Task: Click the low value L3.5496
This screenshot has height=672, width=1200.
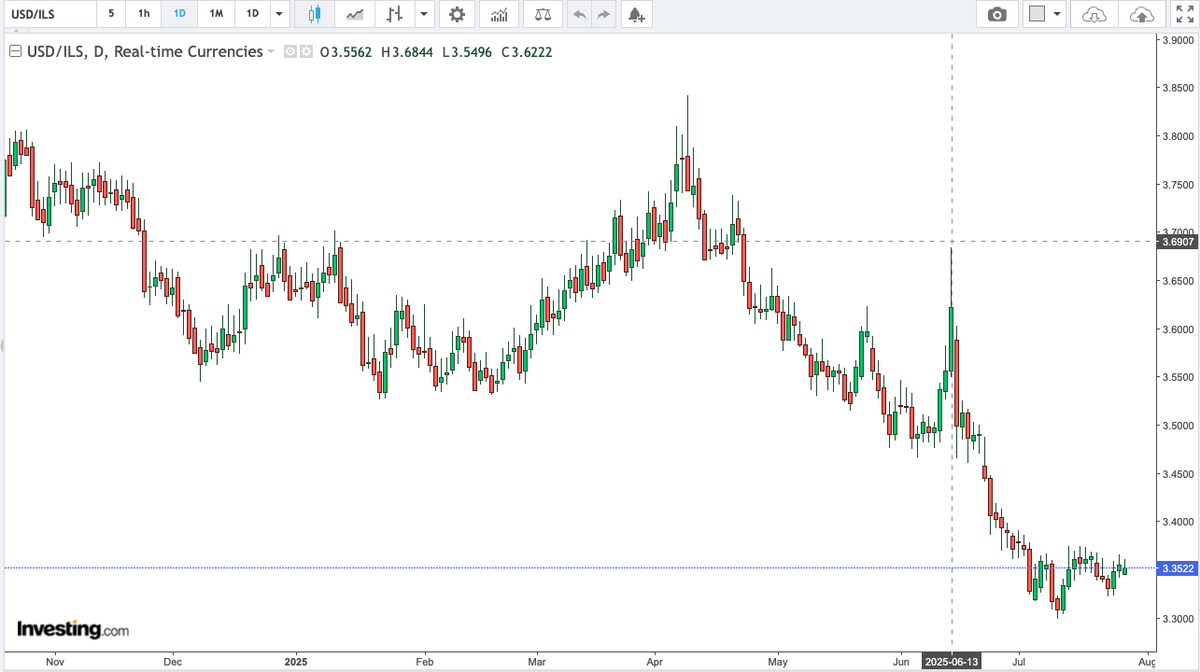Action: (x=465, y=51)
